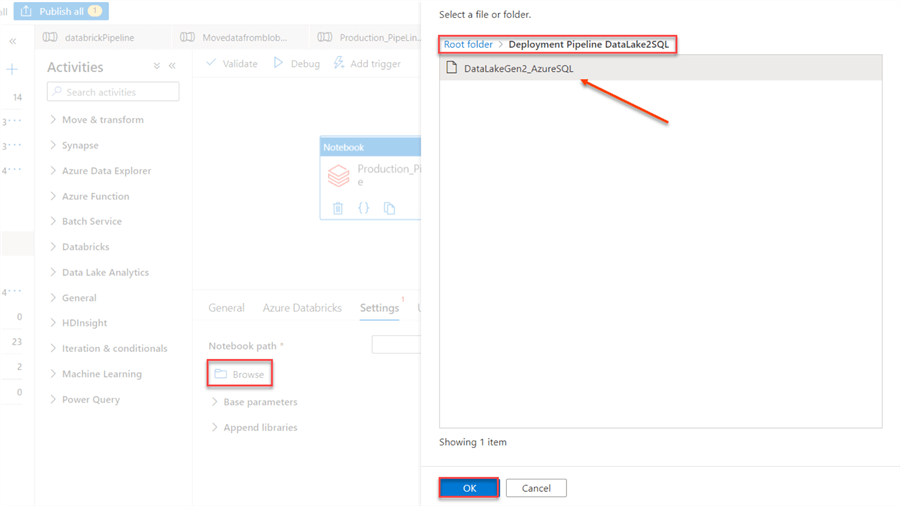Screen dimensions: 900x506
Task: Click the Publish all upload icon
Action: [26, 11]
